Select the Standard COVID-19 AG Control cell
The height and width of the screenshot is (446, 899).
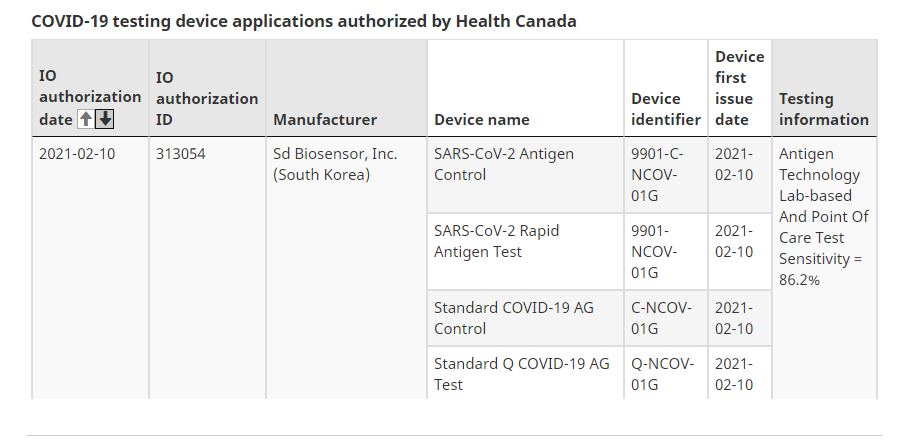pos(525,318)
